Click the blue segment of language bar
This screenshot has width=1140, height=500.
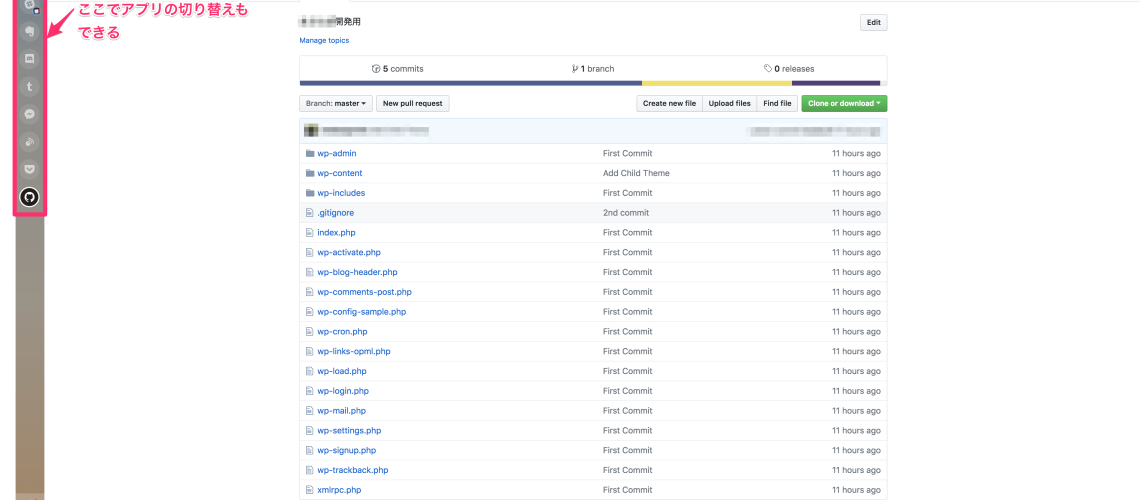(470, 83)
